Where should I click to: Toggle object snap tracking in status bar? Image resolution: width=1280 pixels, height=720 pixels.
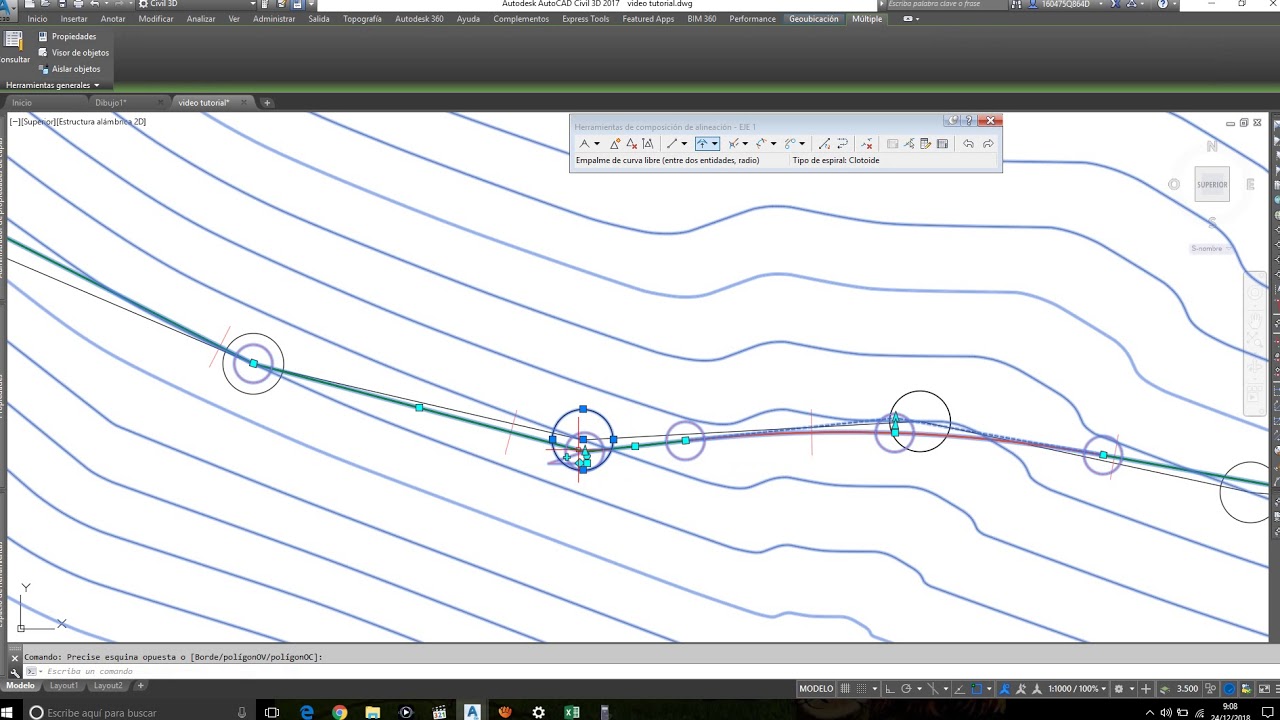click(x=960, y=688)
